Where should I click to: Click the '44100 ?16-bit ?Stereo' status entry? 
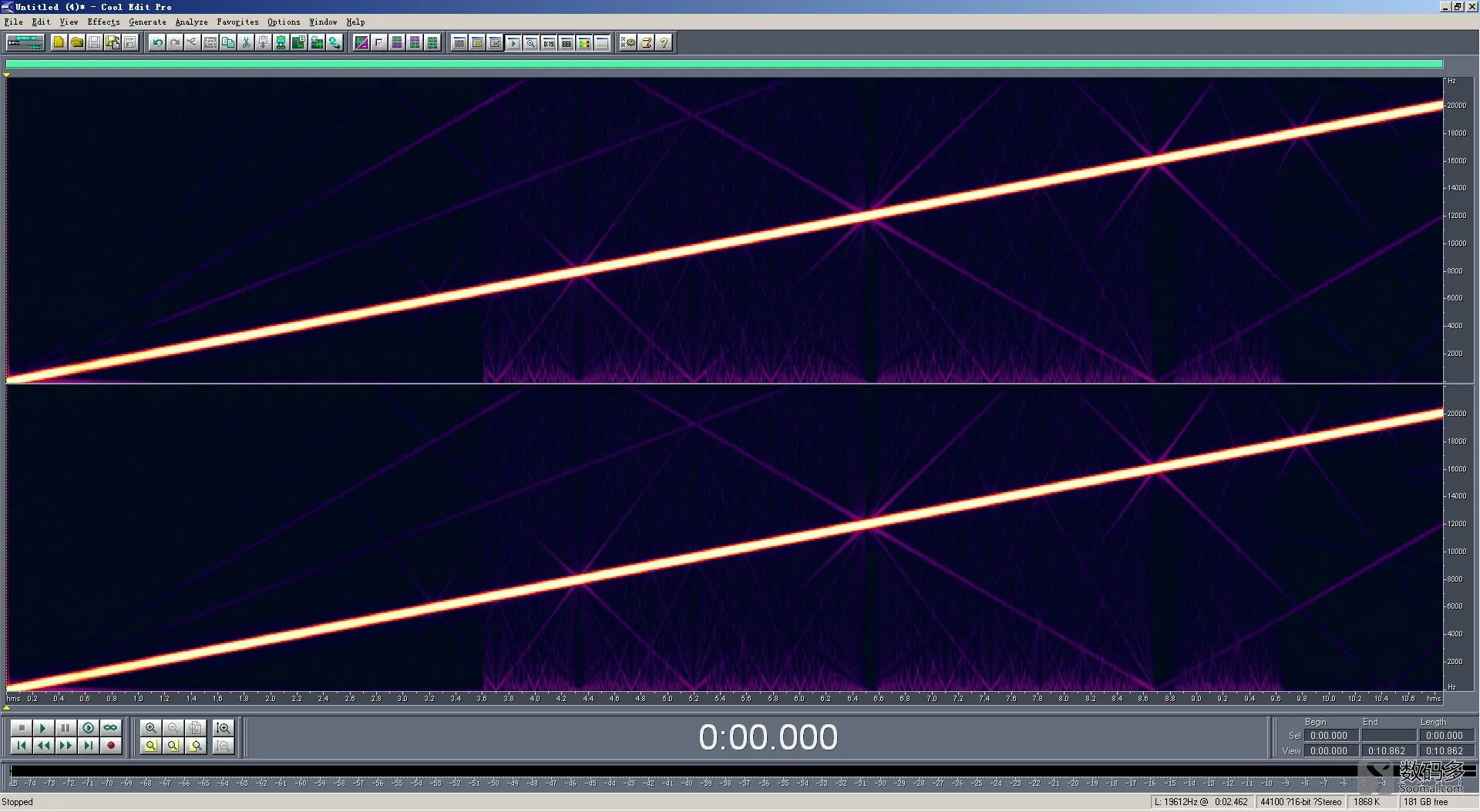(1301, 803)
